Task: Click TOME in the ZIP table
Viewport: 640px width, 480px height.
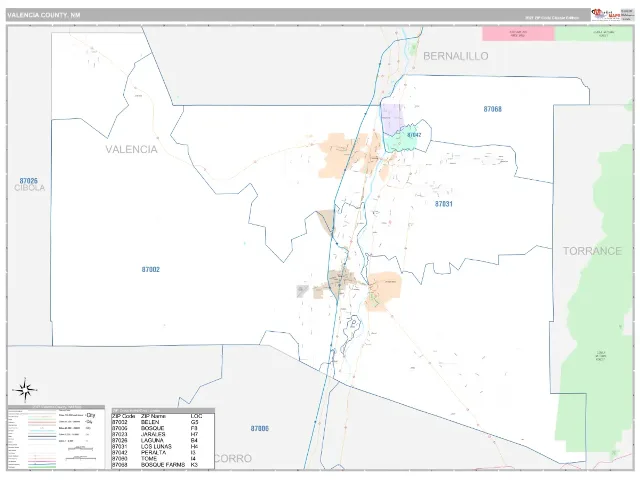Action: [149, 459]
